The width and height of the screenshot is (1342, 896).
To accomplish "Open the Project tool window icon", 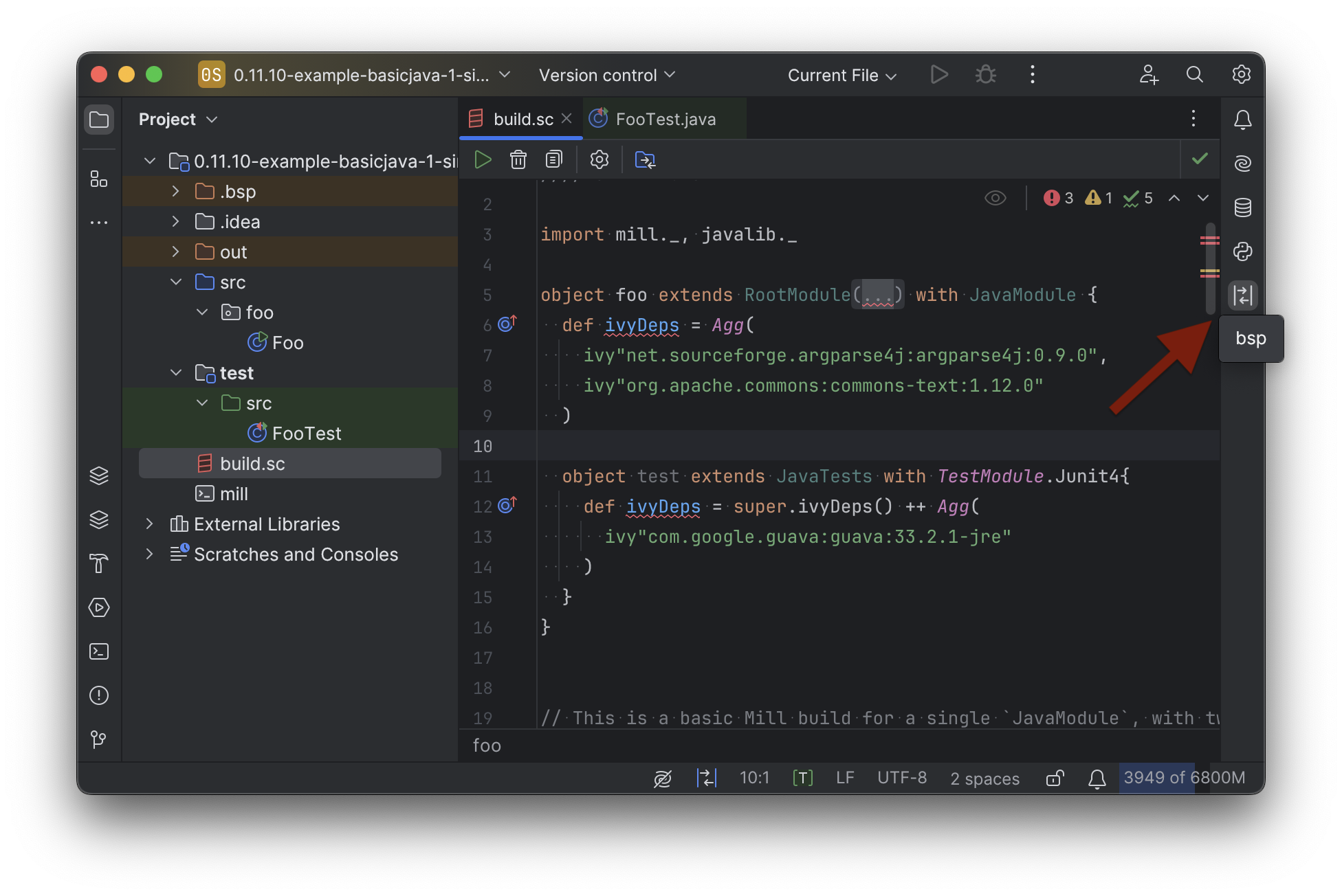I will (x=99, y=119).
